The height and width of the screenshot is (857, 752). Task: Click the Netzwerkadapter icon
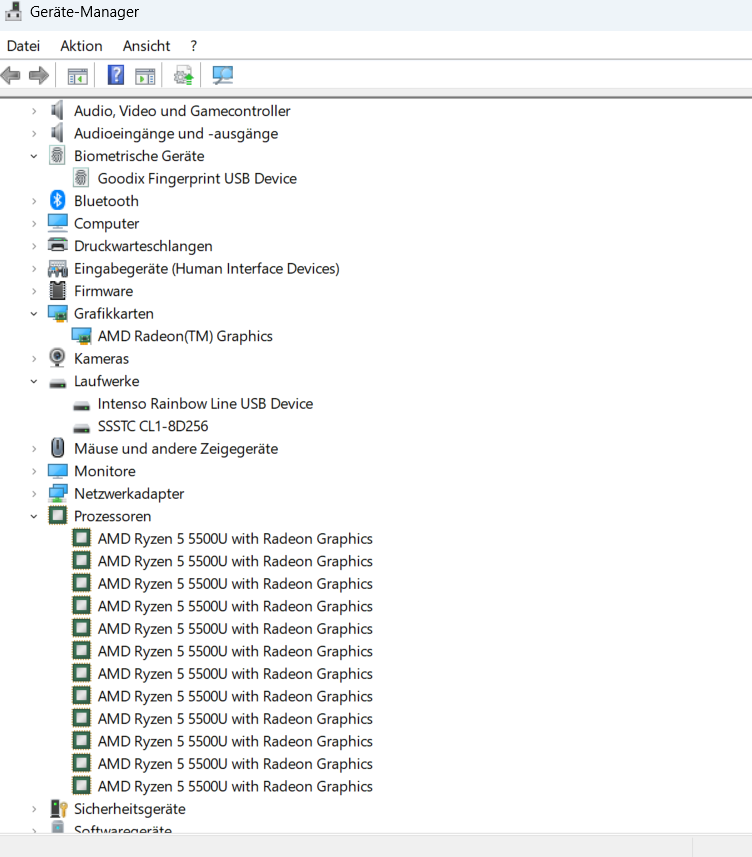(57, 493)
